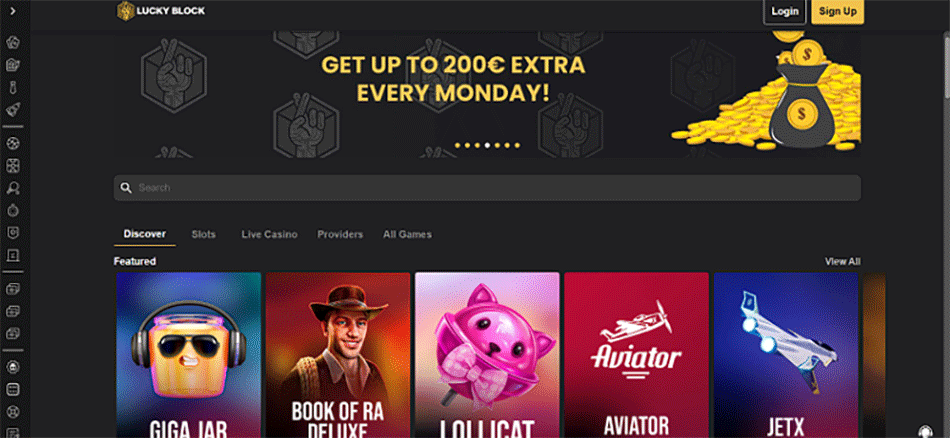950x438 pixels.
Task: Go to the All Games tab
Action: click(x=407, y=234)
